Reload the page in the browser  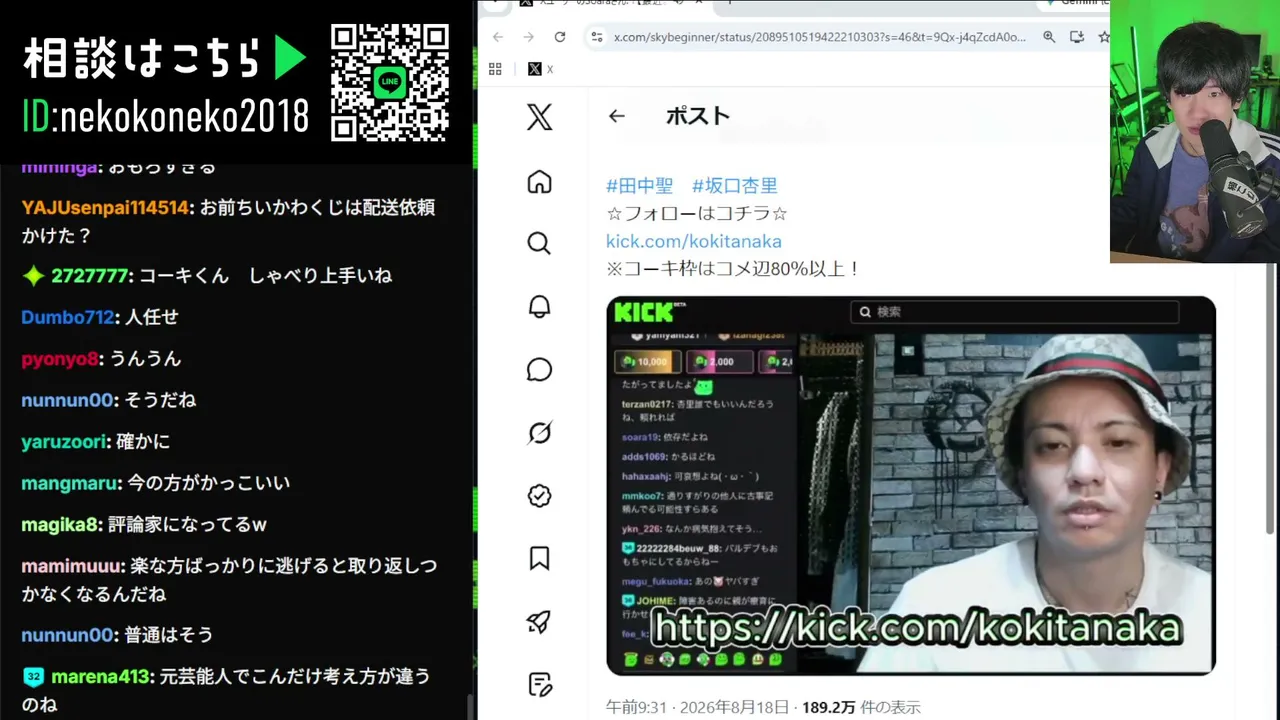click(560, 37)
